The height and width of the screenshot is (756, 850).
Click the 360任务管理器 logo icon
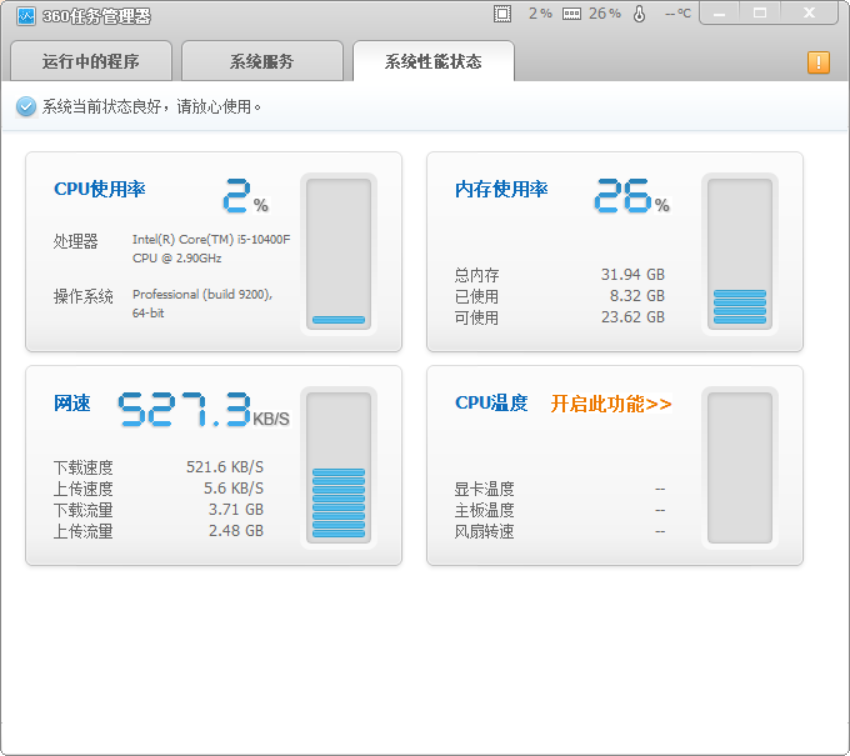(x=28, y=13)
